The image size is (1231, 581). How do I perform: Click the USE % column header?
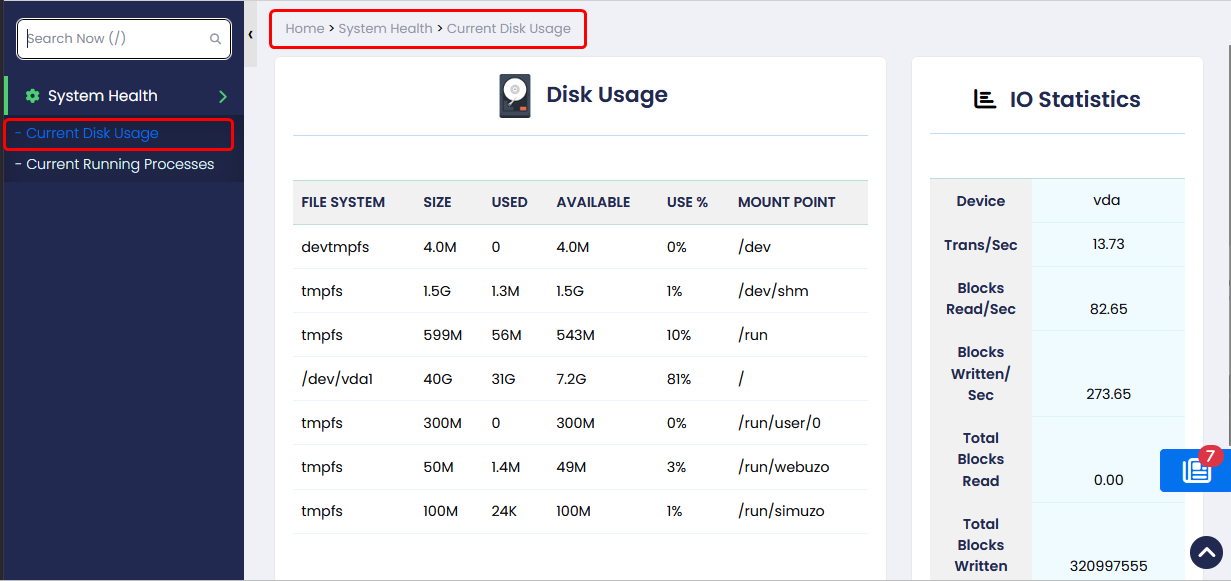pos(687,202)
